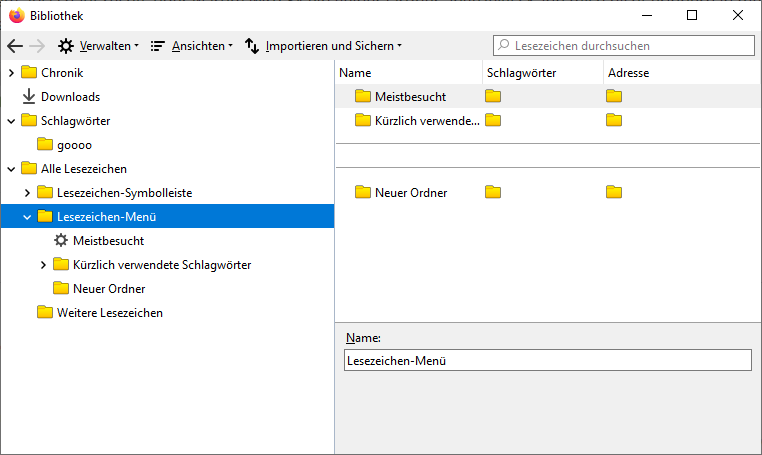
Task: Expand the Chronik tree node
Action: pos(11,73)
